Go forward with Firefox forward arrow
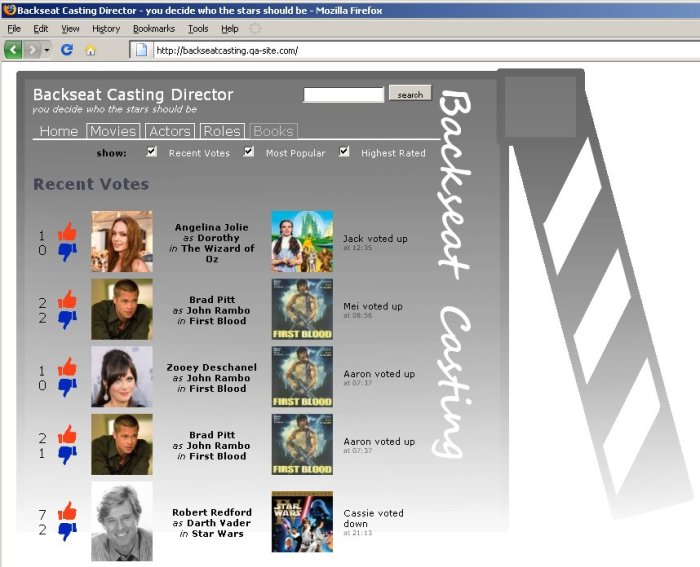The height and width of the screenshot is (567, 700). tap(31, 50)
